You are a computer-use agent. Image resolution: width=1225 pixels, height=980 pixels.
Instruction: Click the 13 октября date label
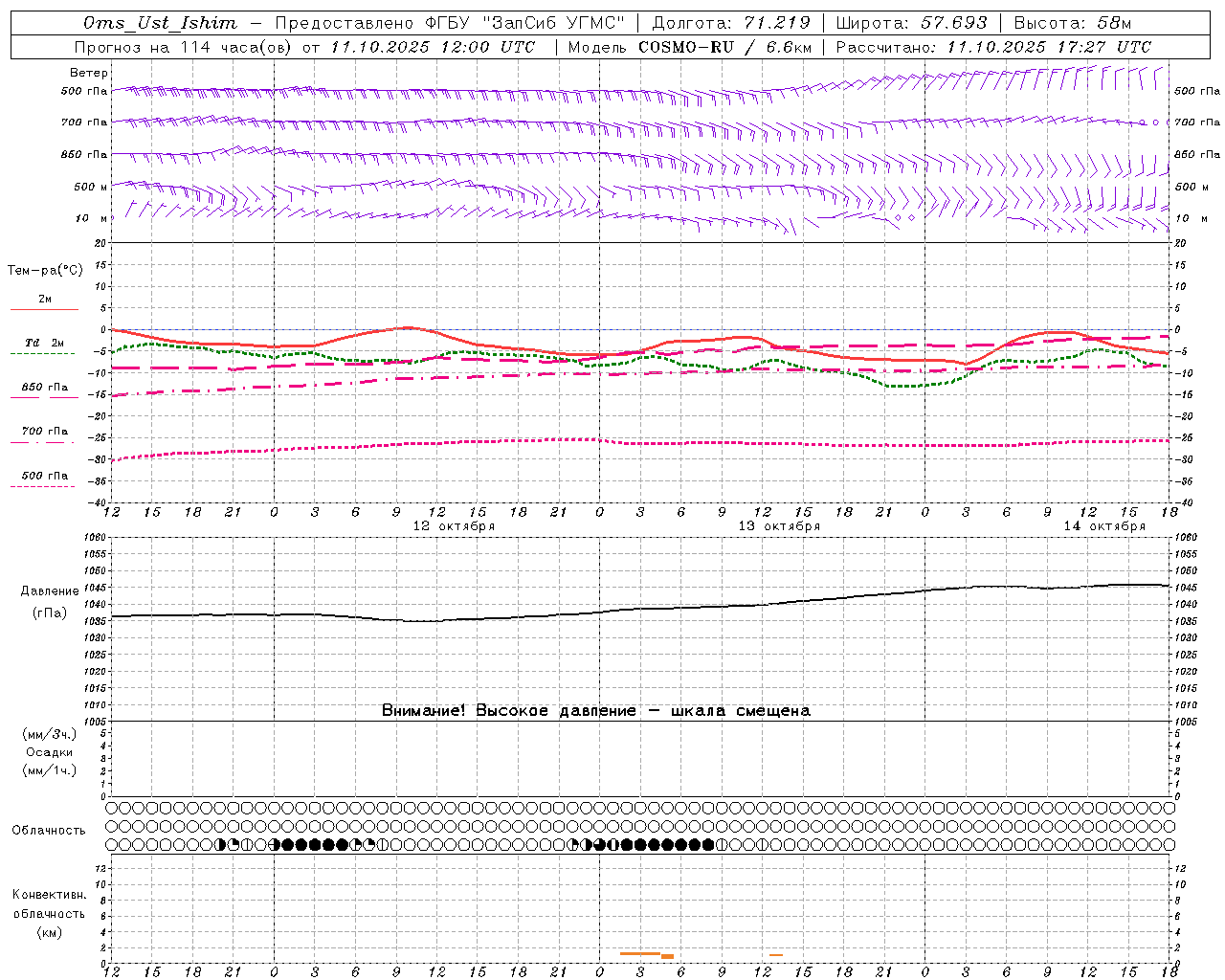779,526
